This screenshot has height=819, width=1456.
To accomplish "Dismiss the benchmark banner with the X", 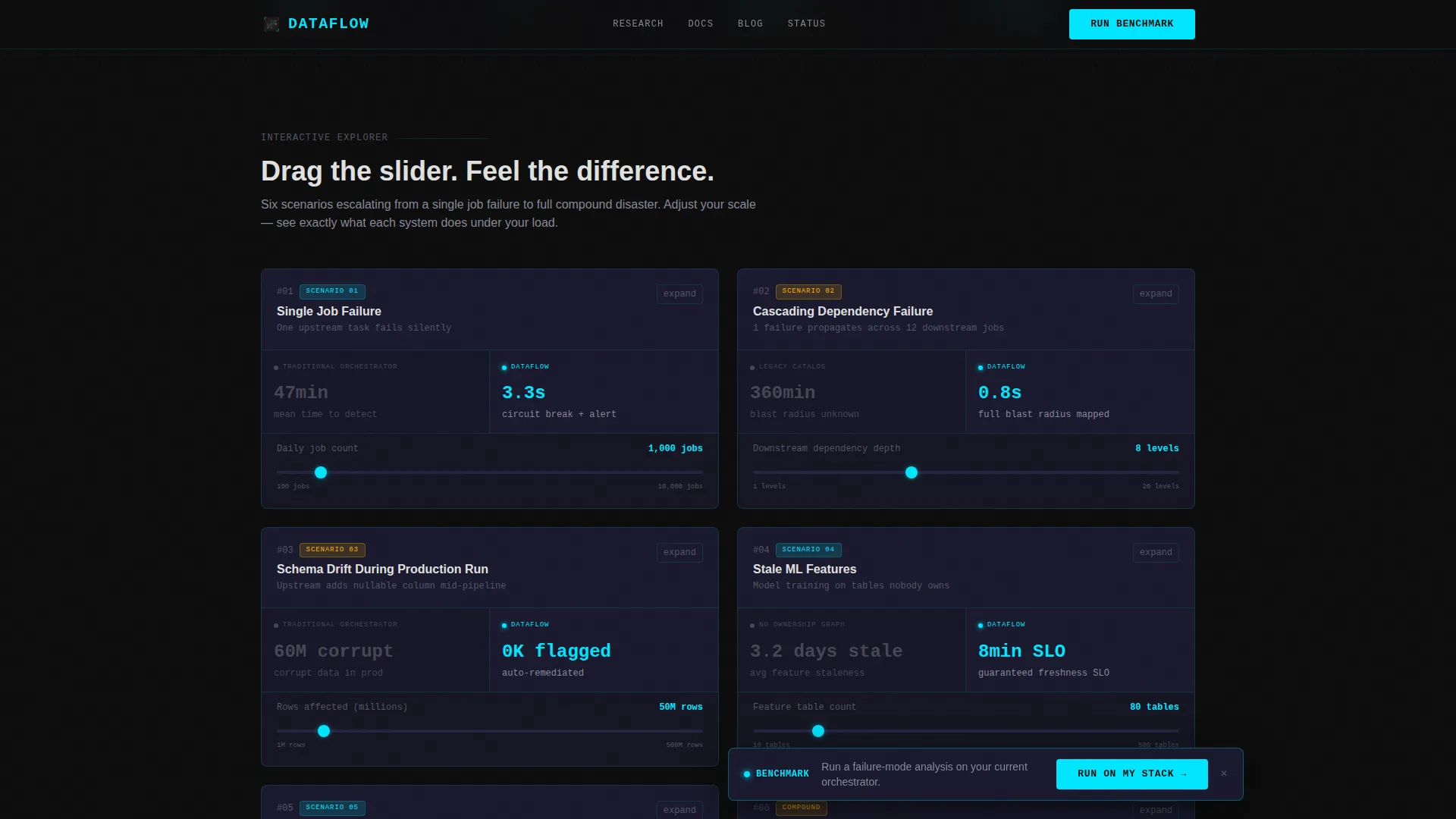I will pos(1224,773).
